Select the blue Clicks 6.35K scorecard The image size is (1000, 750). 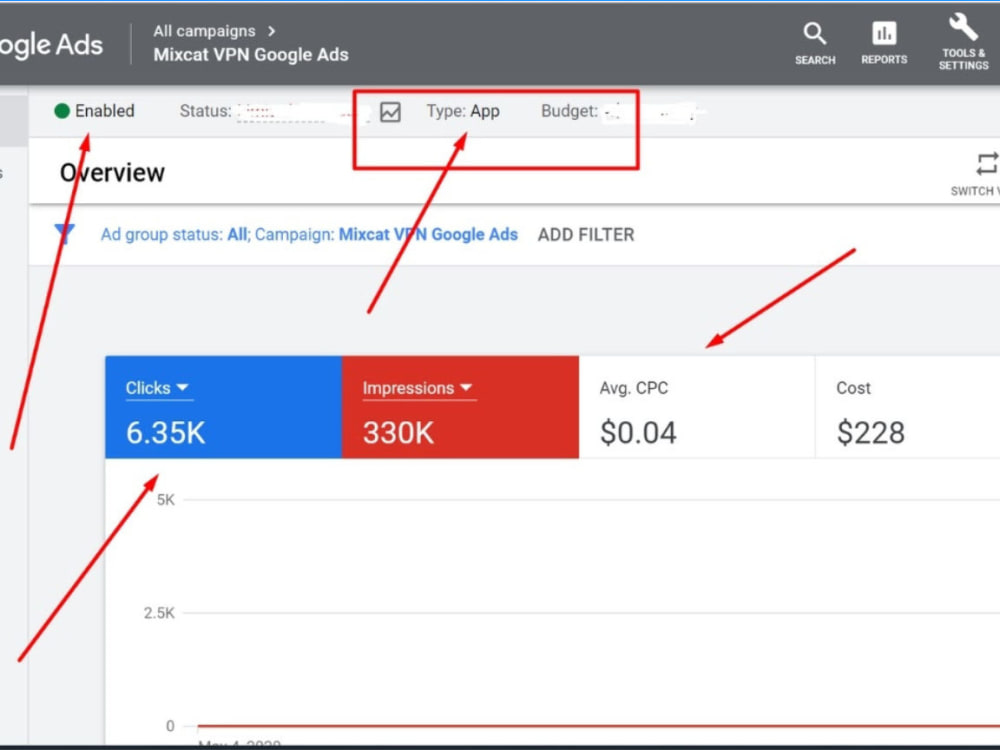(223, 407)
